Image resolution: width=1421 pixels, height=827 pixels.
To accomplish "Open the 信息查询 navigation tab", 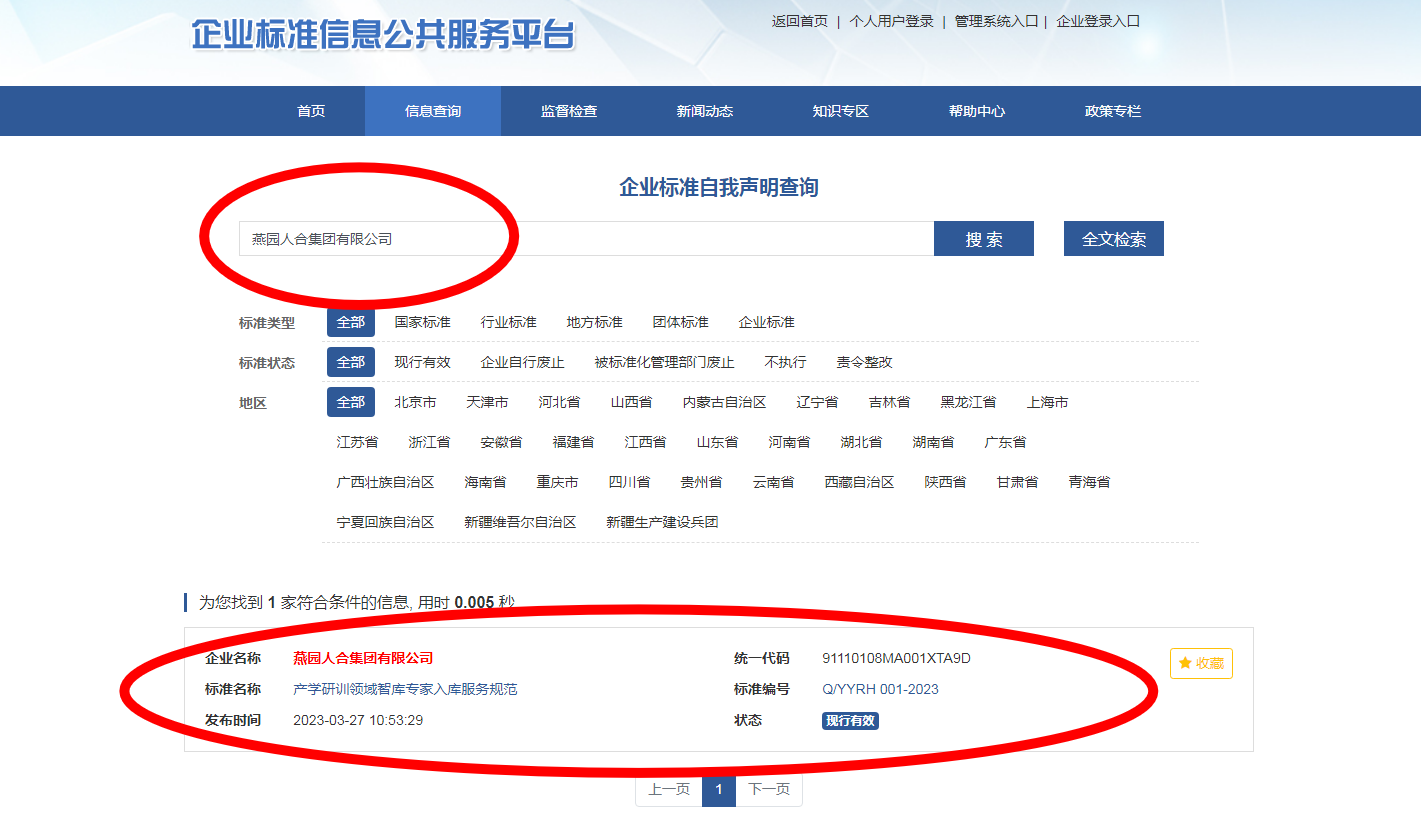I will [x=433, y=111].
